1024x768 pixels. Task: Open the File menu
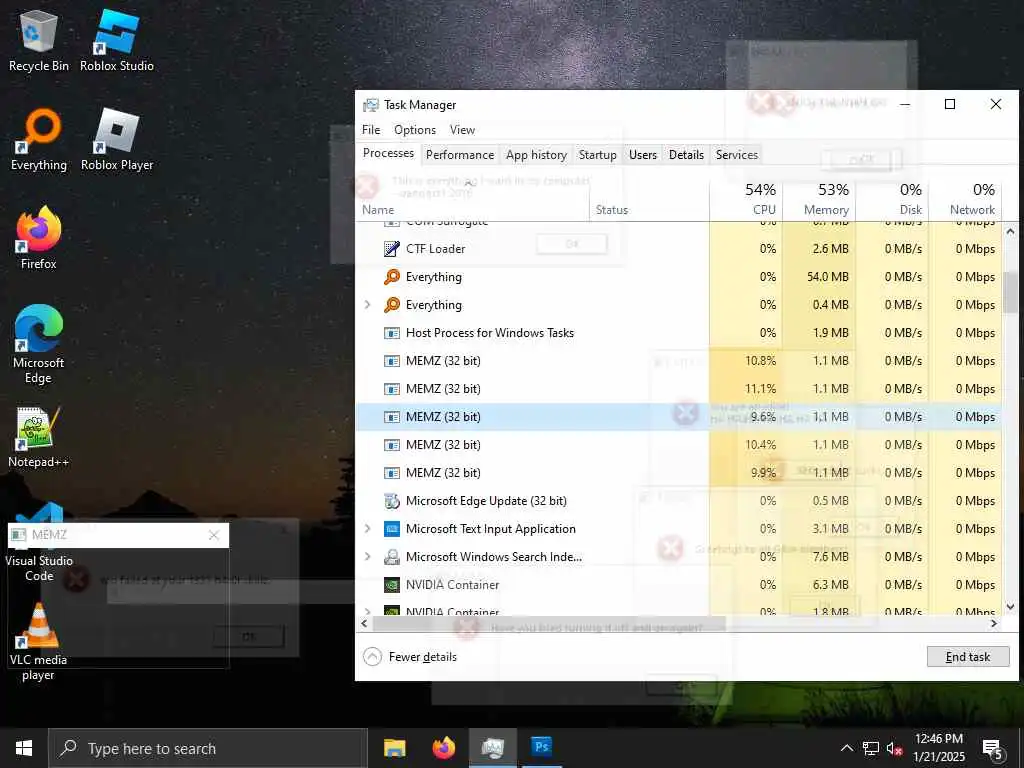click(x=371, y=130)
